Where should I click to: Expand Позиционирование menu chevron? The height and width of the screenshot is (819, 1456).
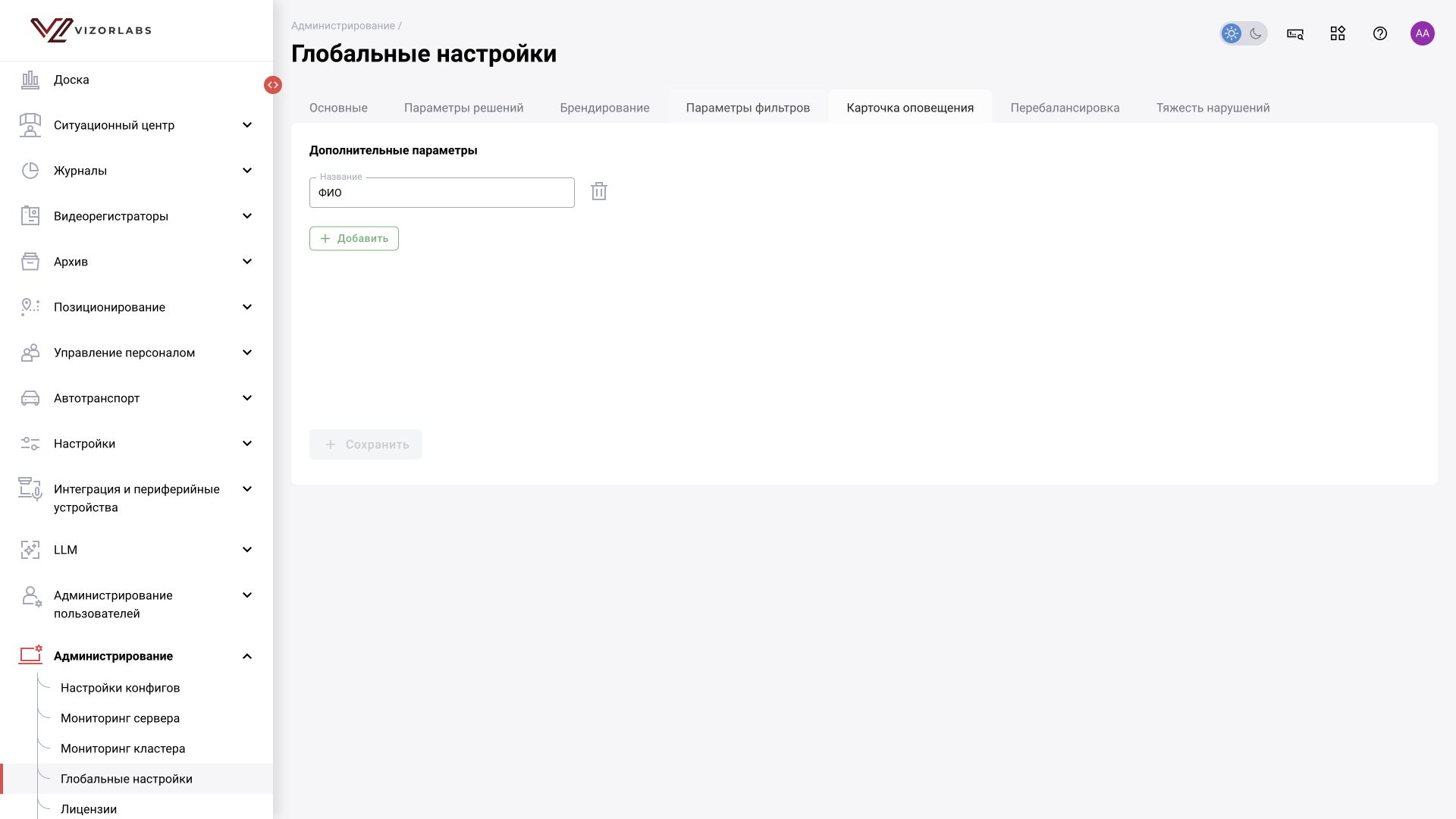tap(247, 307)
